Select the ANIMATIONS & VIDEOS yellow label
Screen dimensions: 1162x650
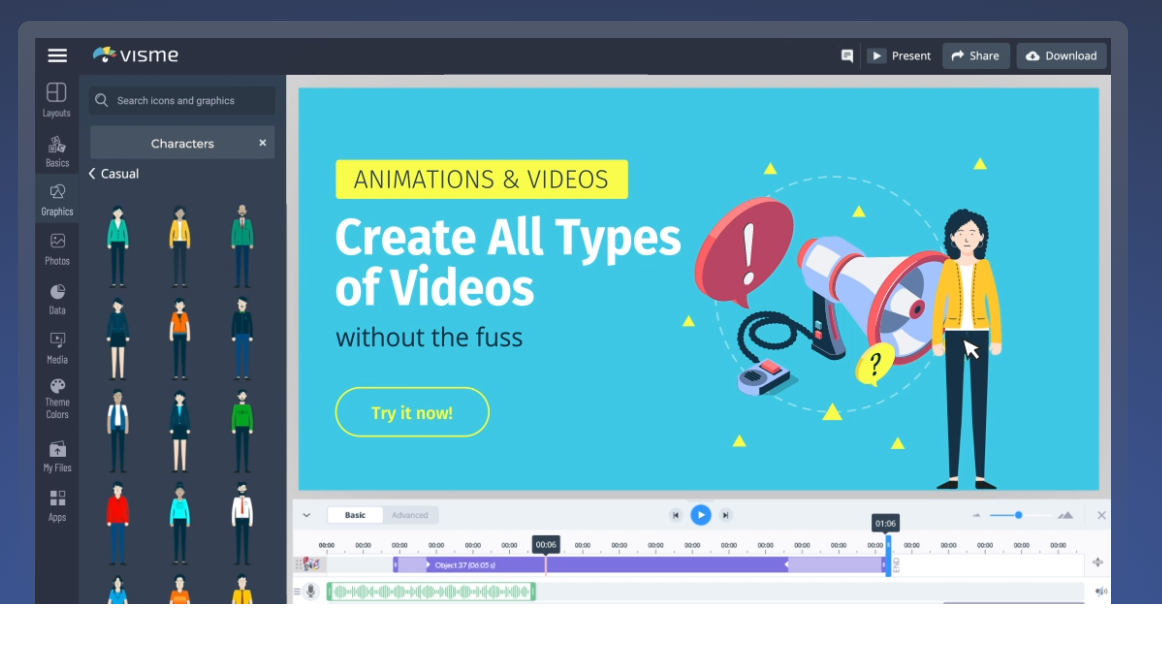tap(482, 179)
